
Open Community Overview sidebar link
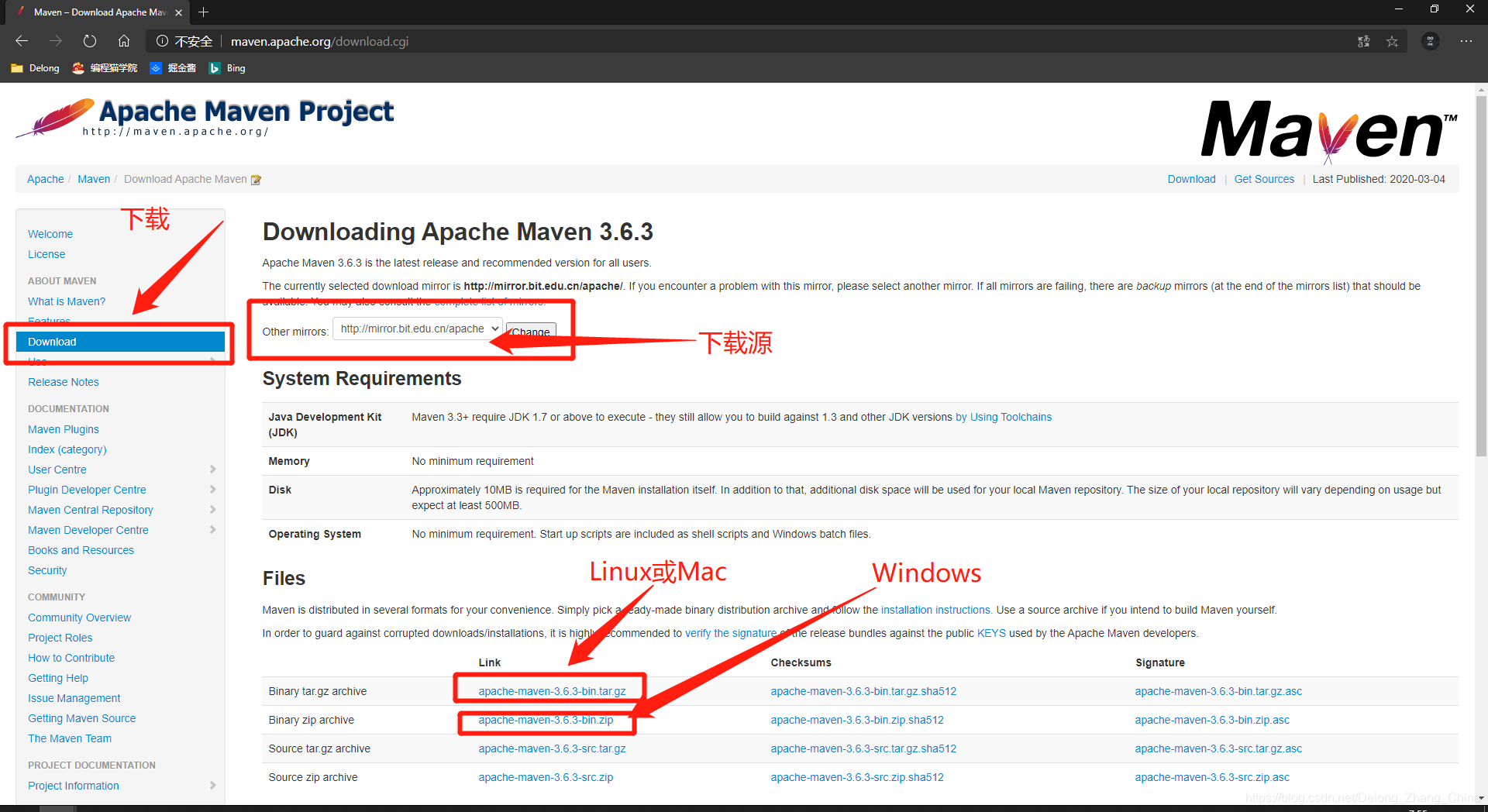coord(80,618)
